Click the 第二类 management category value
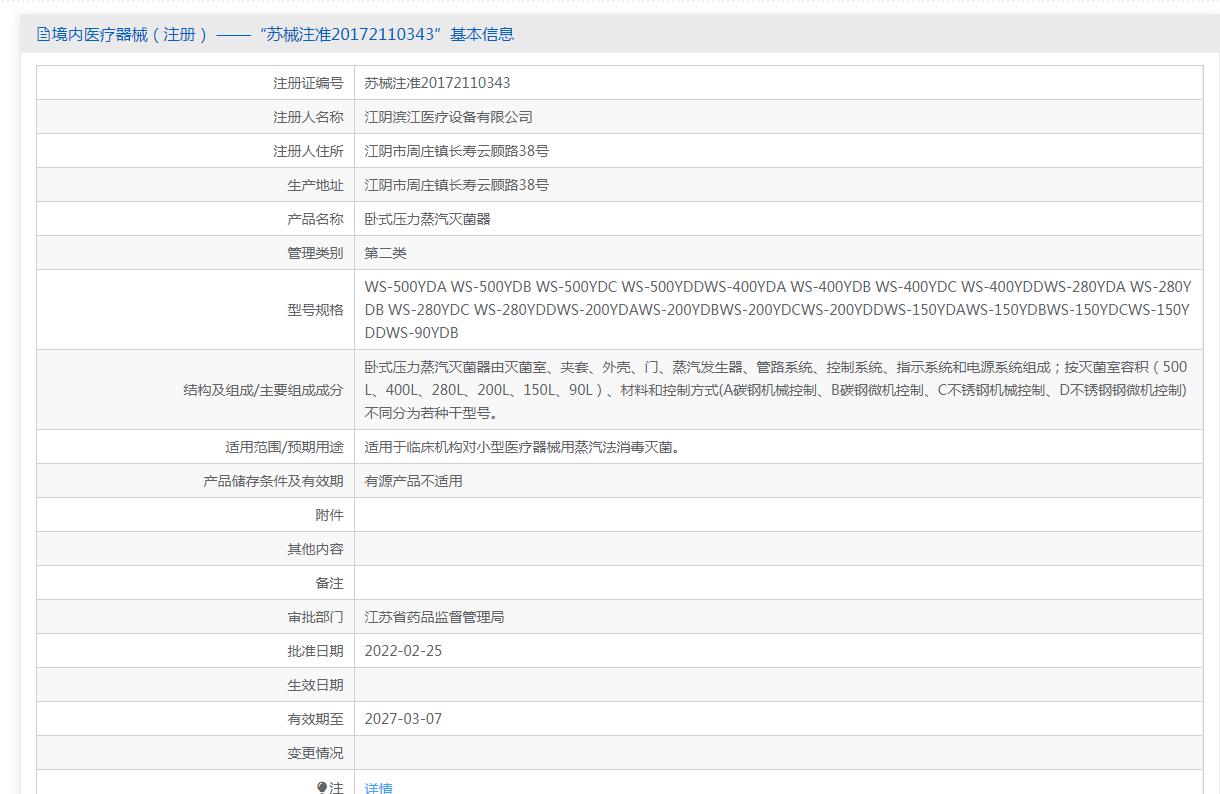1220x794 pixels. pos(385,253)
